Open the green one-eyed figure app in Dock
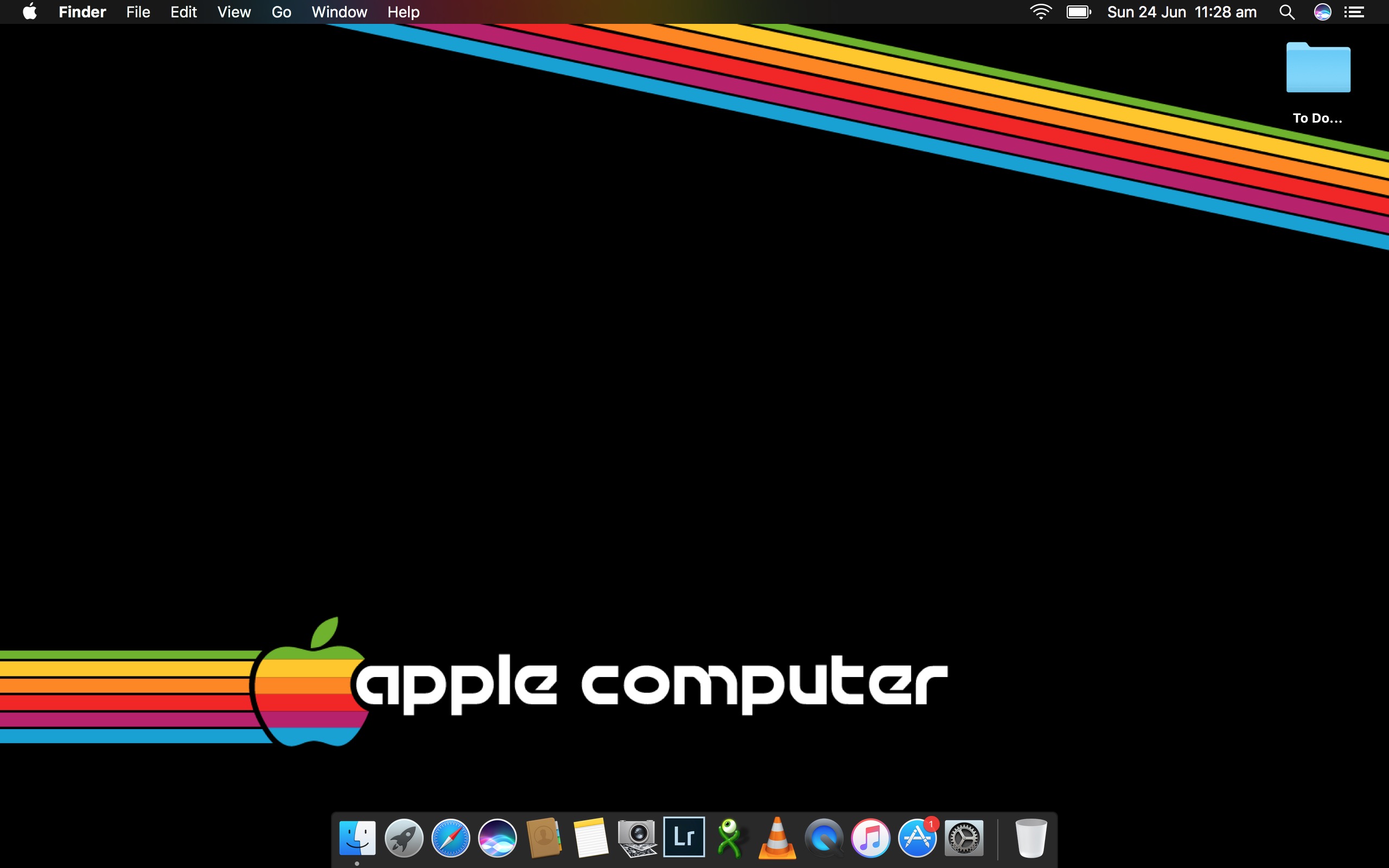 click(x=730, y=838)
